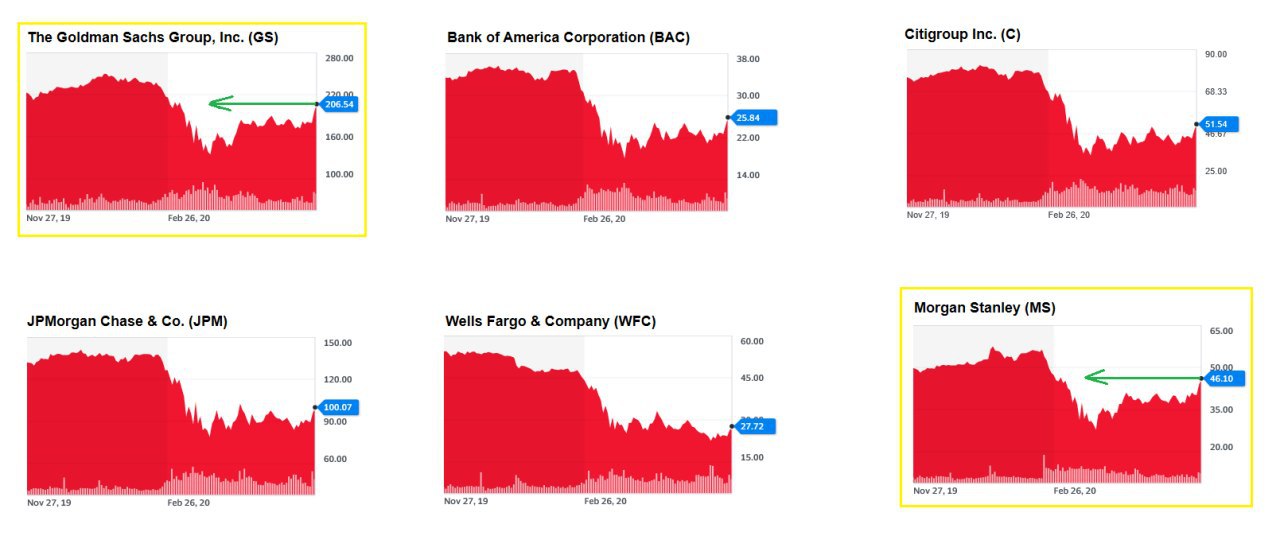This screenshot has height=559, width=1280.
Task: Click the 100.07 price label badge
Action: coord(338,408)
